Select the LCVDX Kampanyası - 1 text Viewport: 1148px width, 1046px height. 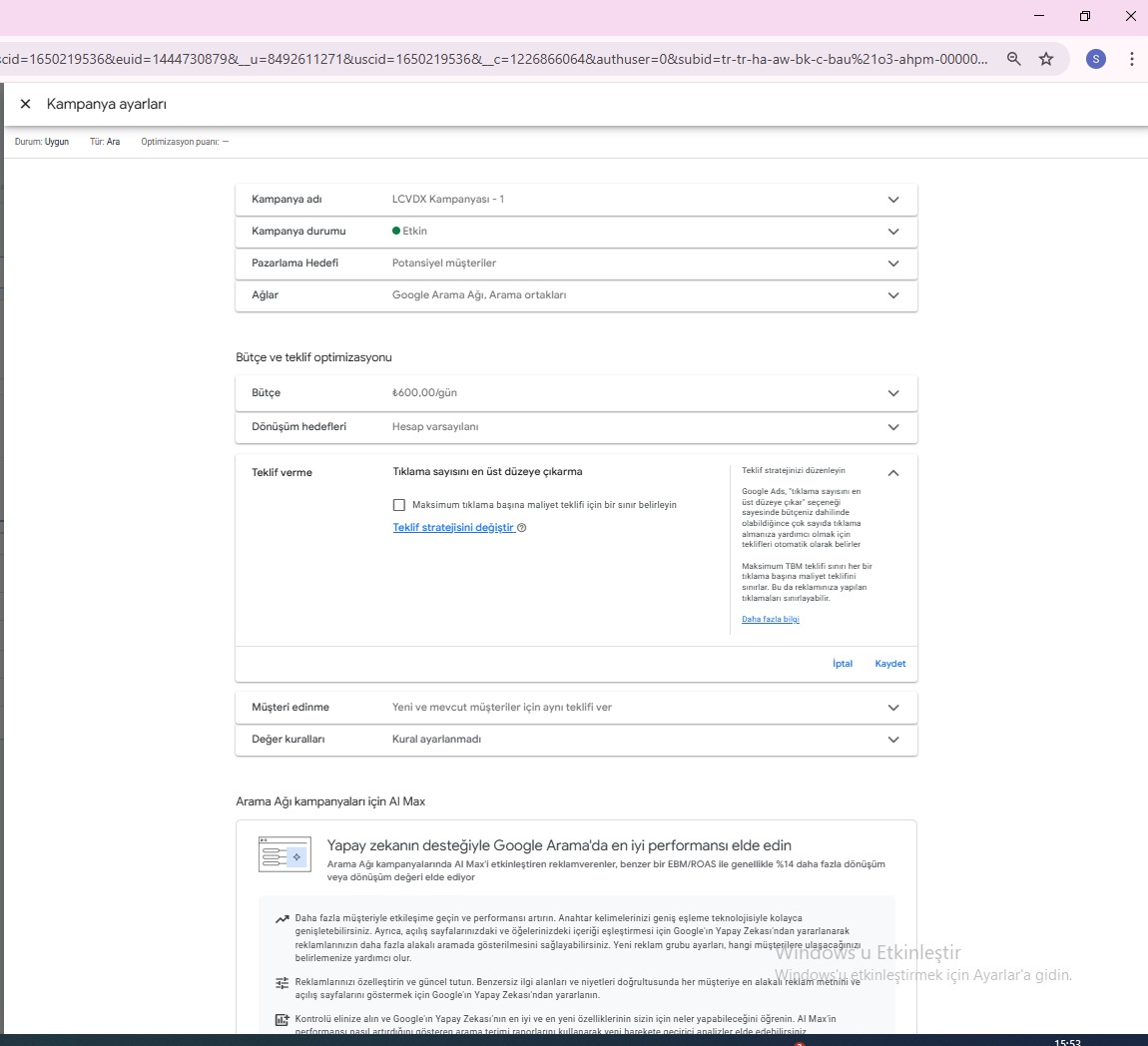coord(448,199)
